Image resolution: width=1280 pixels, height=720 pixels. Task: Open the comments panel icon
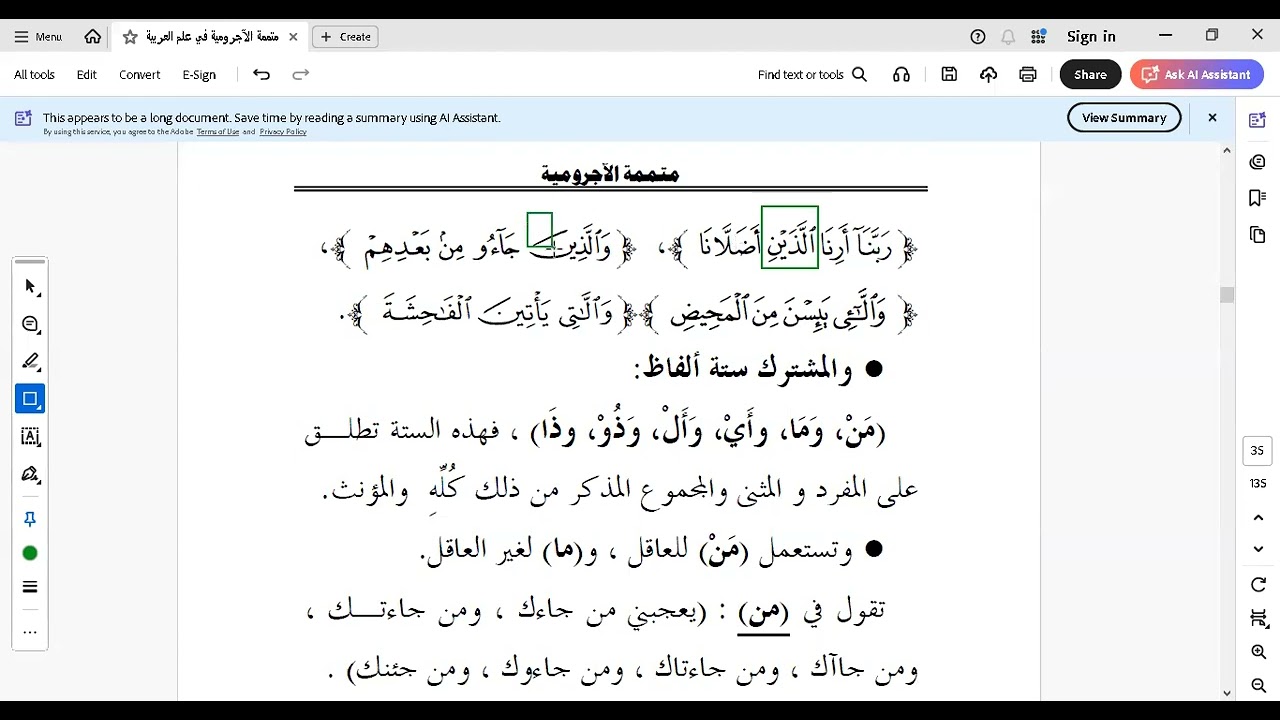(1258, 162)
